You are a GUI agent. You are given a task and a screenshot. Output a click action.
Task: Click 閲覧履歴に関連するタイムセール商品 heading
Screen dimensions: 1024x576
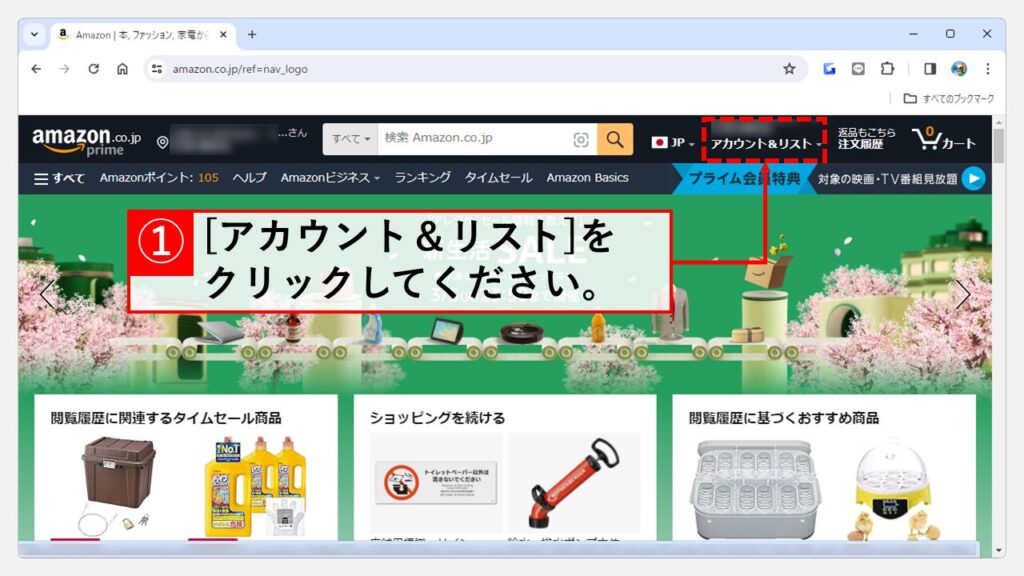click(166, 418)
